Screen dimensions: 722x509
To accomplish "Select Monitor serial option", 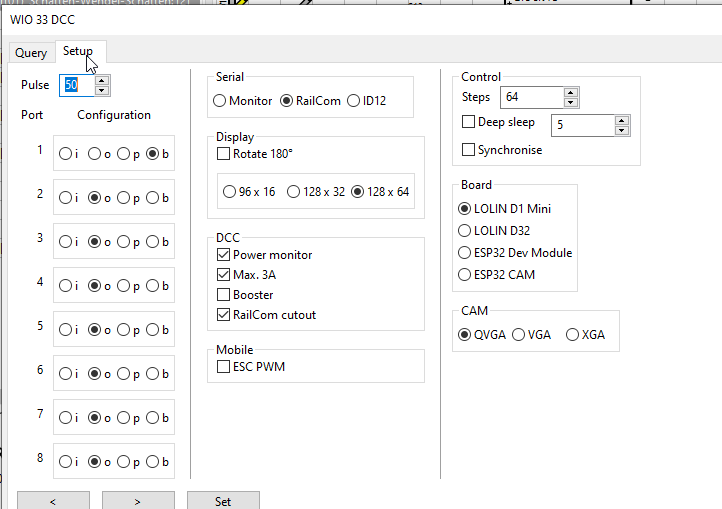I will [x=220, y=101].
